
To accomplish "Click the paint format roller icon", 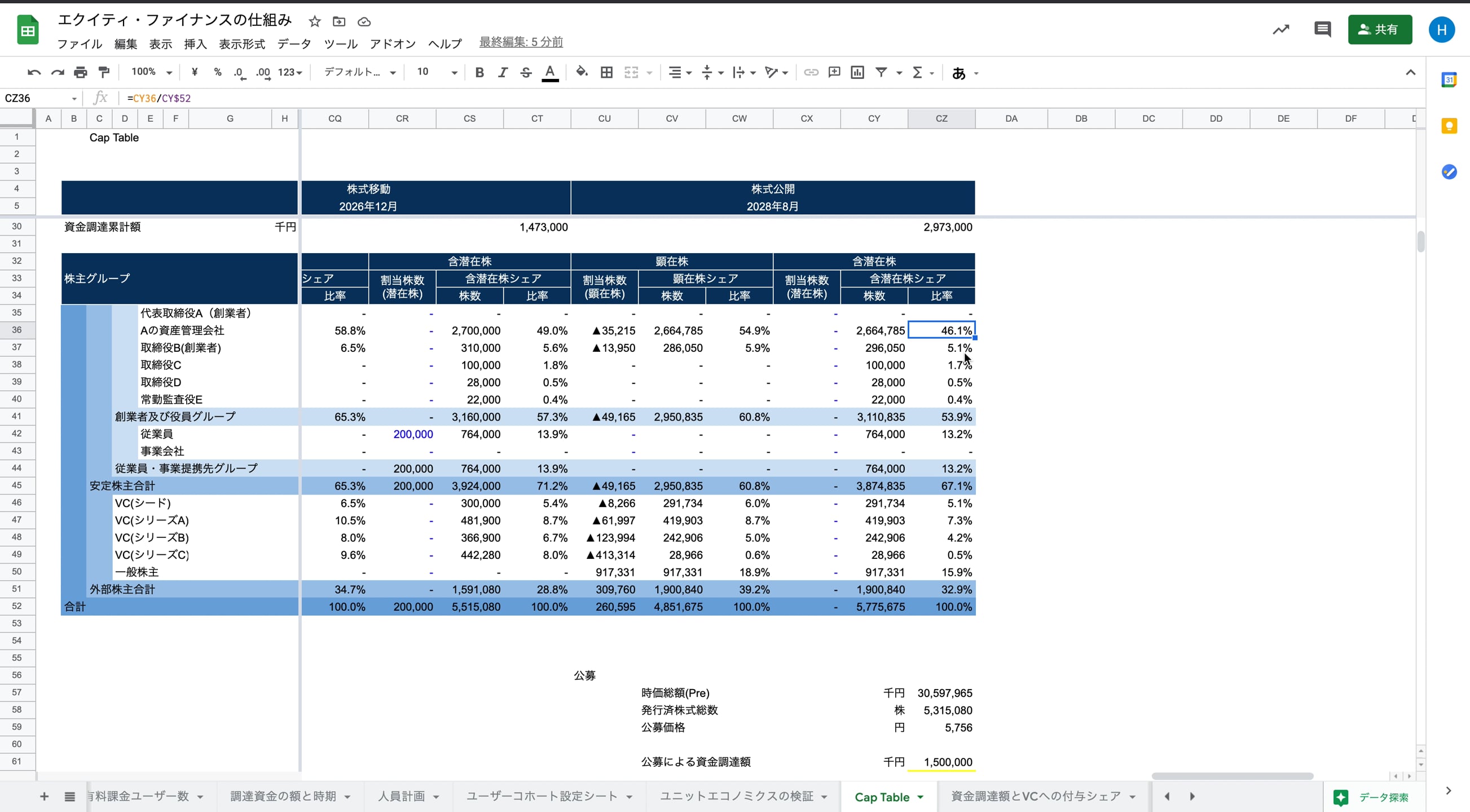I will coord(104,73).
